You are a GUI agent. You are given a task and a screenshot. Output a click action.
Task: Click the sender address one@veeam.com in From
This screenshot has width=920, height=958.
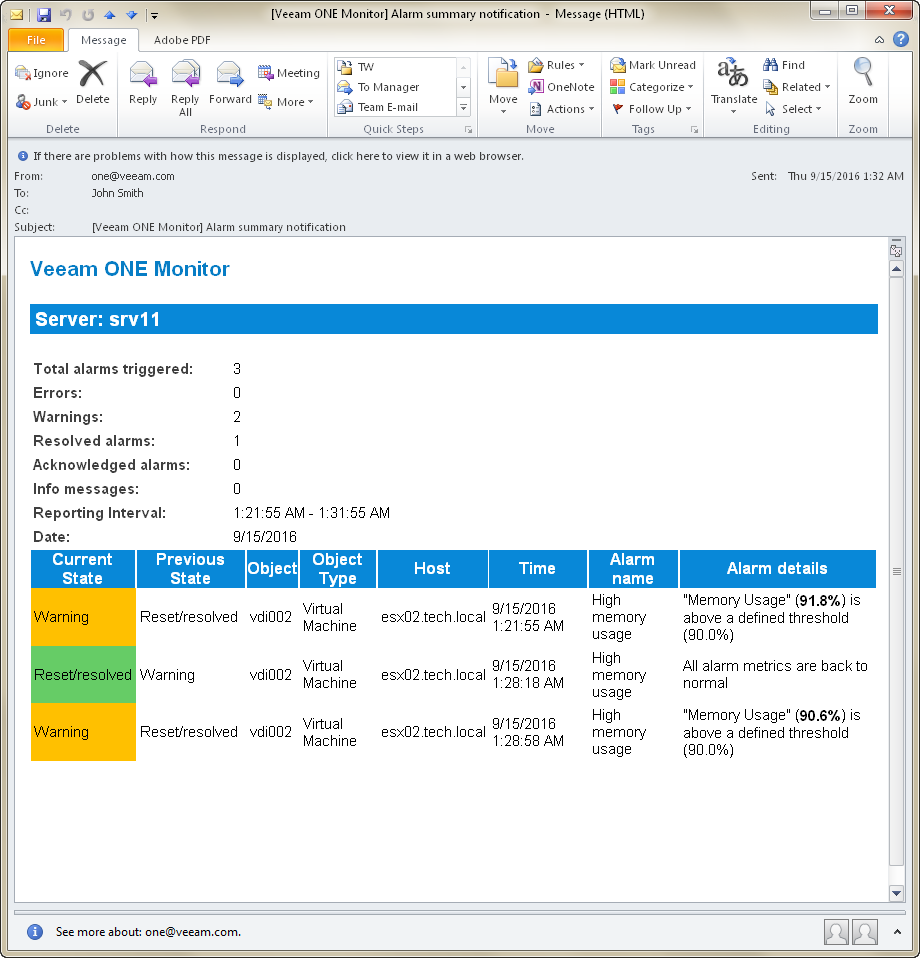(x=133, y=176)
